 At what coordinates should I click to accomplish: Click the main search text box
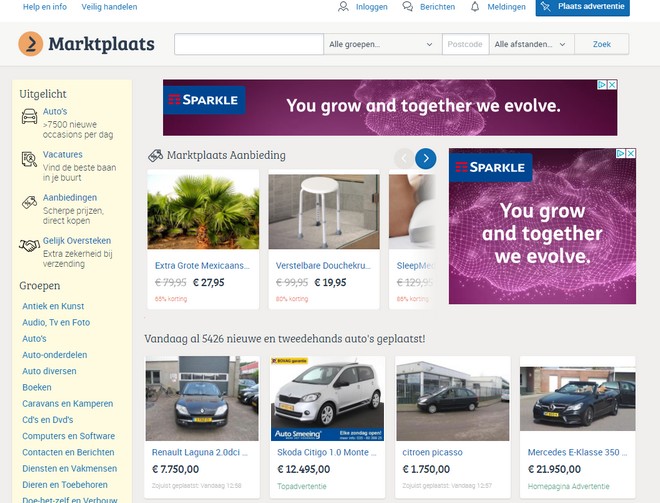click(249, 44)
